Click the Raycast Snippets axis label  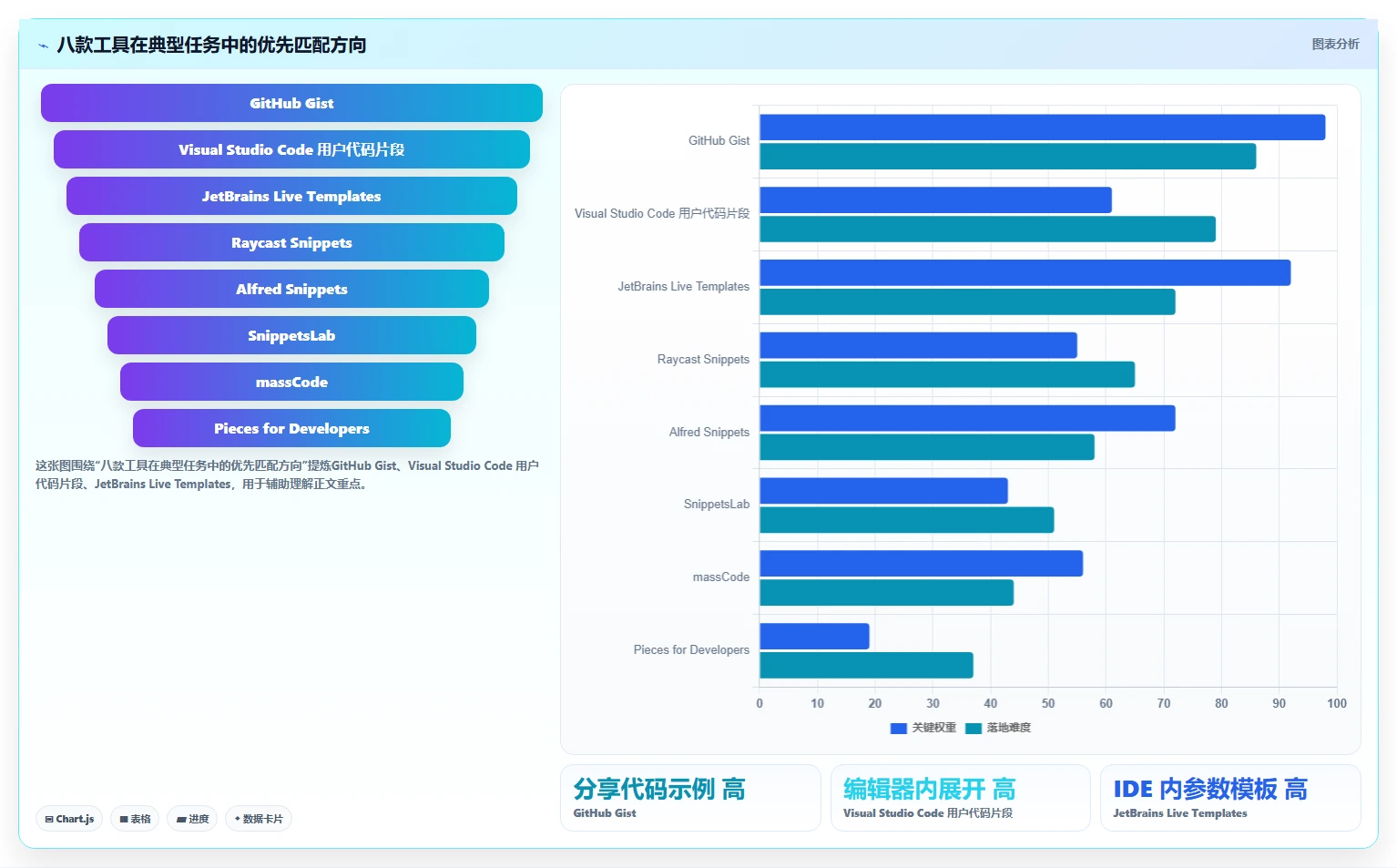point(703,360)
